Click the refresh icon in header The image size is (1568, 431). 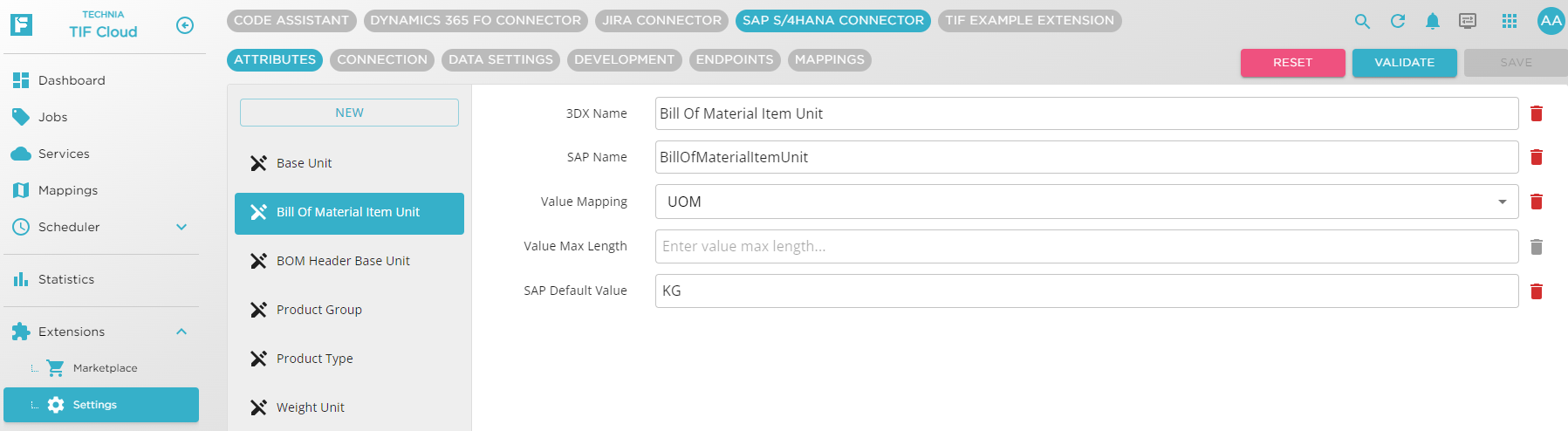[x=1398, y=21]
